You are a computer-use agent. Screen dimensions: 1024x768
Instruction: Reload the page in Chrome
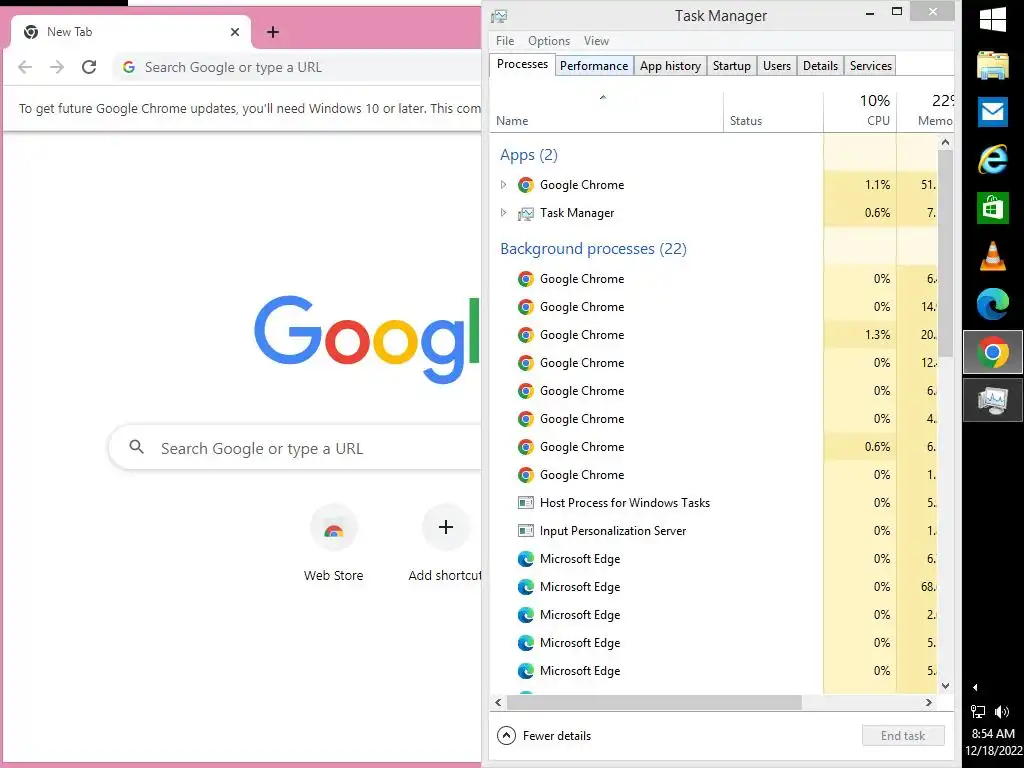point(89,67)
